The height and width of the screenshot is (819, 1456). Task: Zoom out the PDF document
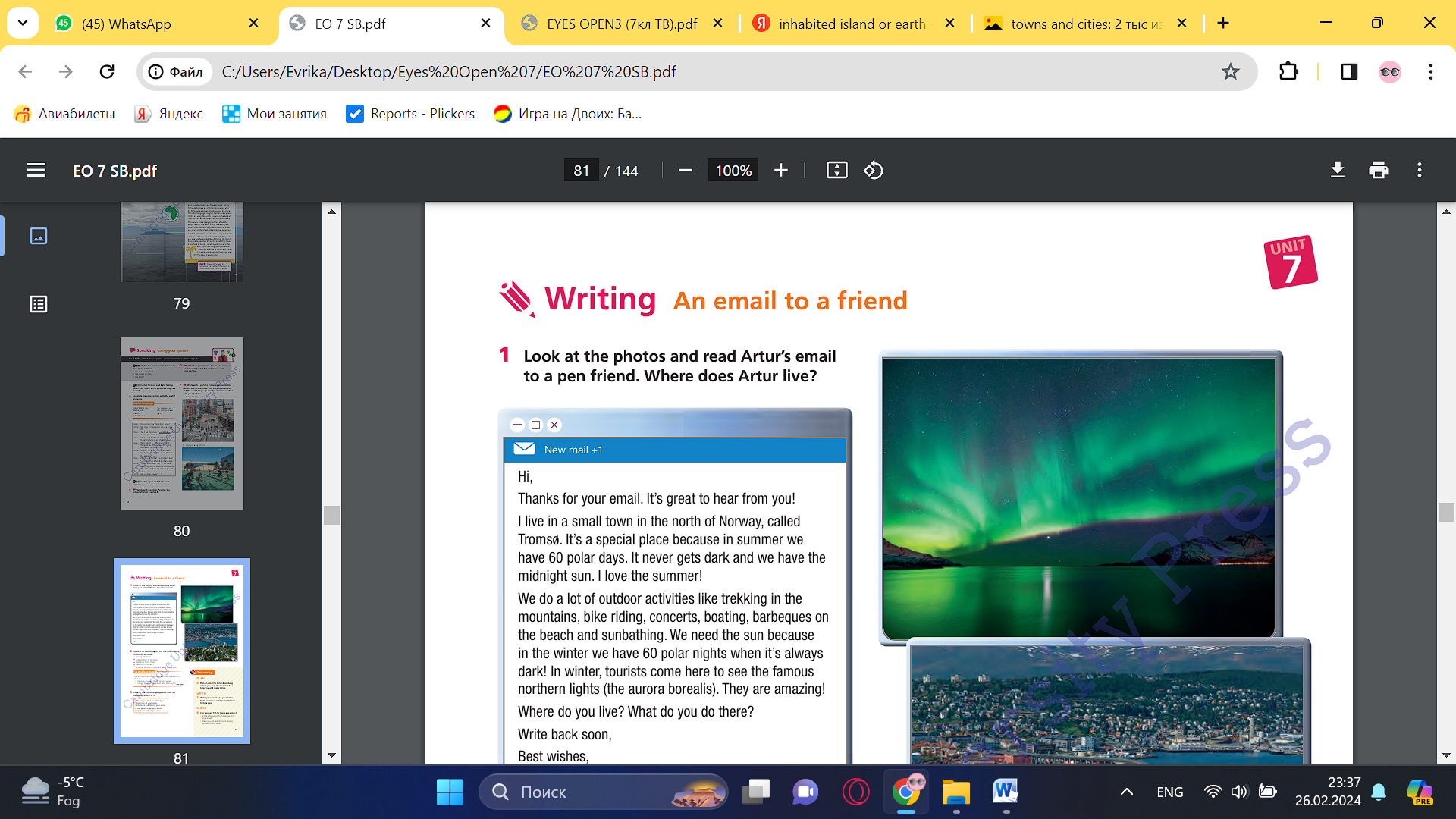[x=686, y=170]
